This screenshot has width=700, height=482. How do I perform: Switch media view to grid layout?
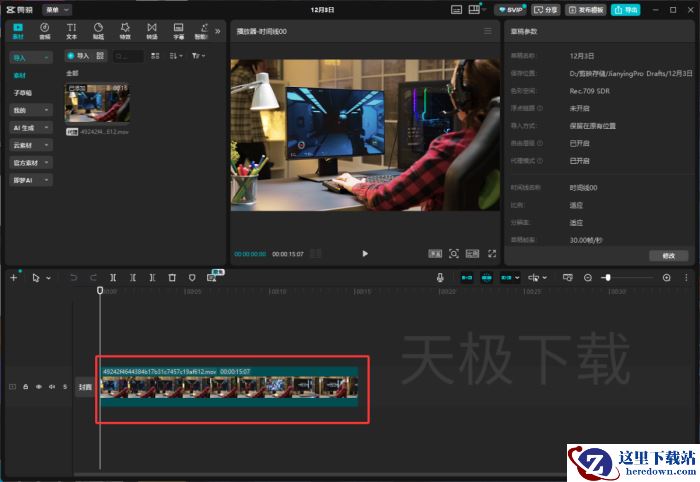pos(155,56)
